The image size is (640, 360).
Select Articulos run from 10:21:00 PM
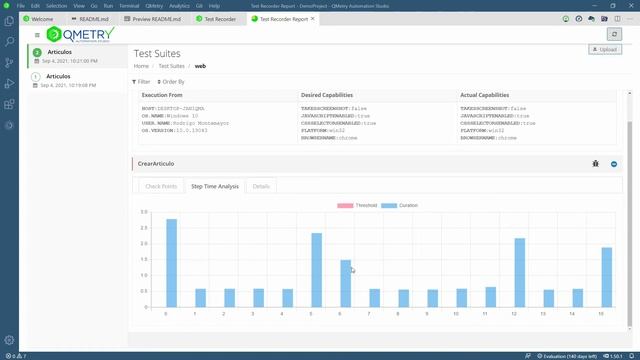click(78, 56)
